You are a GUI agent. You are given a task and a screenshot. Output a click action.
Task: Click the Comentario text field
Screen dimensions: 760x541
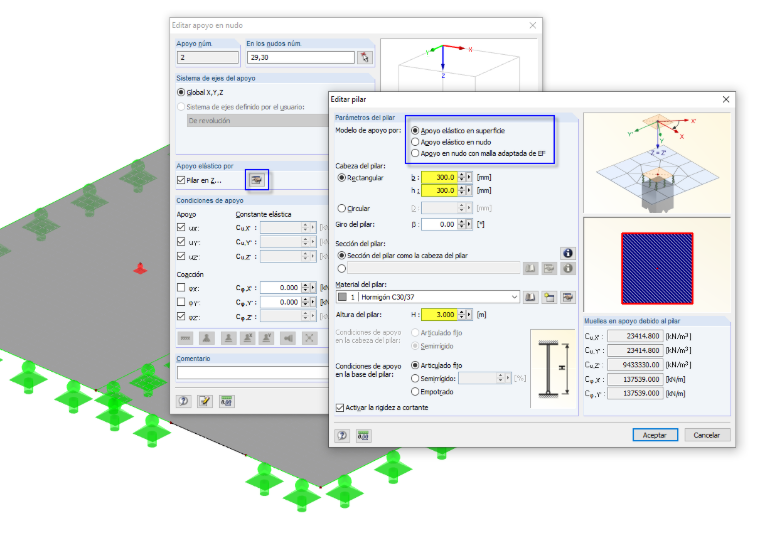tap(252, 372)
